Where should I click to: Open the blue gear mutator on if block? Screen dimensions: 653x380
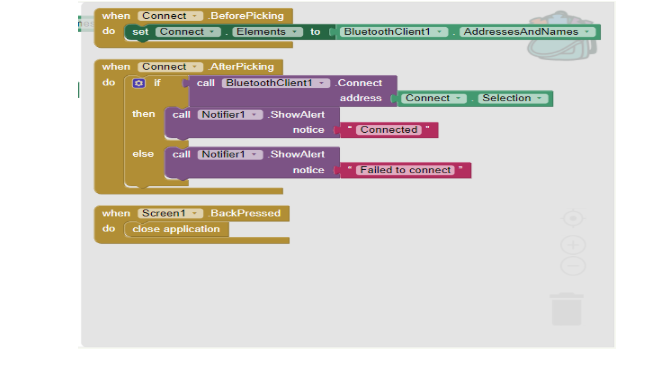[x=139, y=83]
